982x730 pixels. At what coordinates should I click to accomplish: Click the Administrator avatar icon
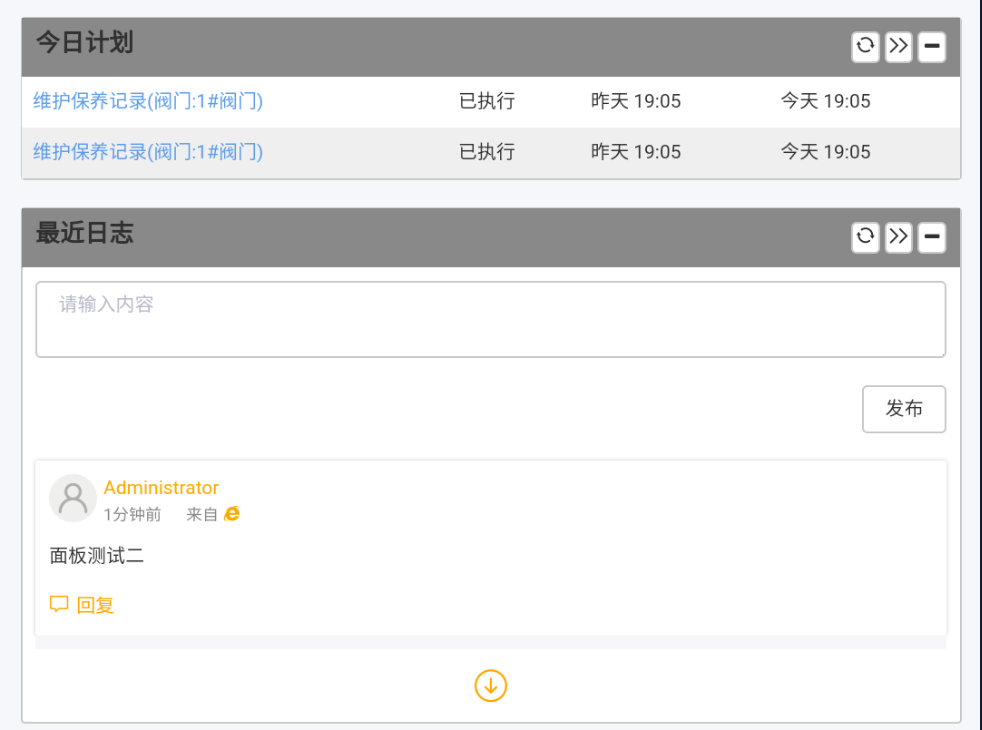(72, 498)
